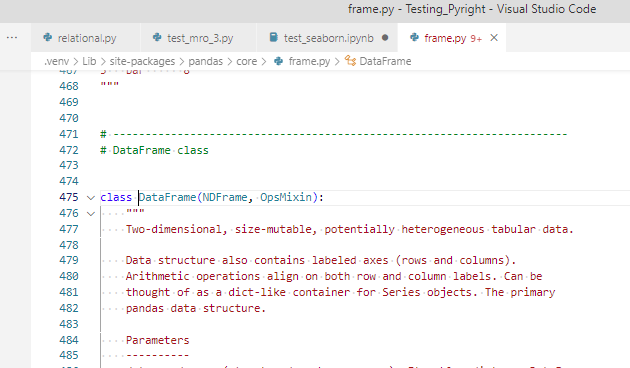The height and width of the screenshot is (368, 630).
Task: Click line number 484 in gutter
Action: pos(69,340)
